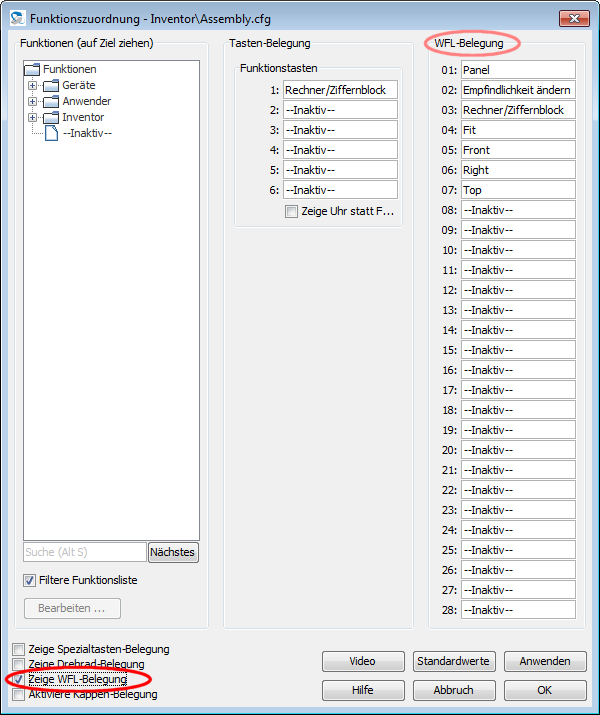The width and height of the screenshot is (600, 715).
Task: Click the Anwenden button
Action: tap(545, 661)
